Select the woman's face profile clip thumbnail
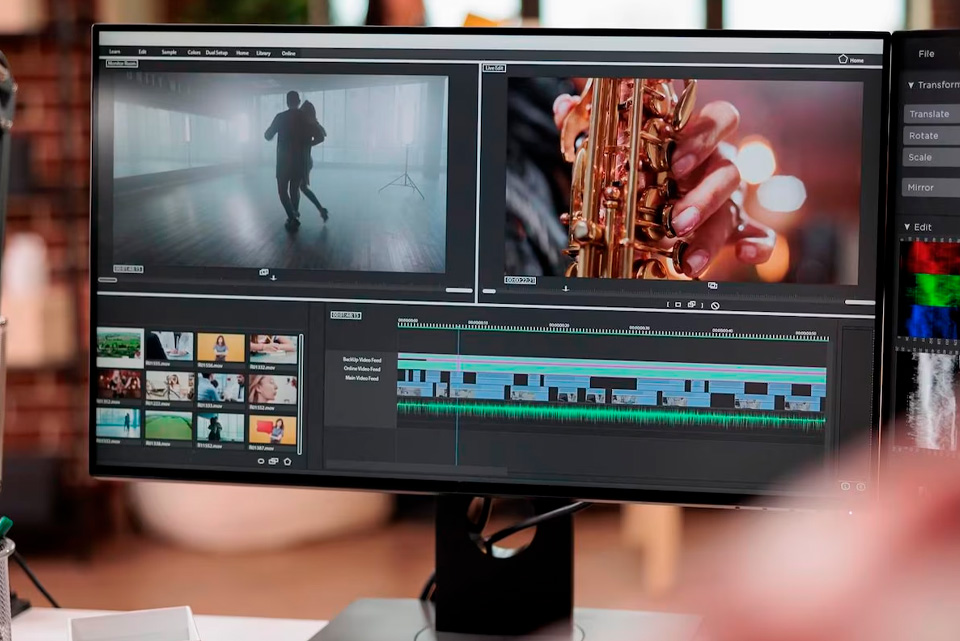960x641 pixels. (x=272, y=389)
